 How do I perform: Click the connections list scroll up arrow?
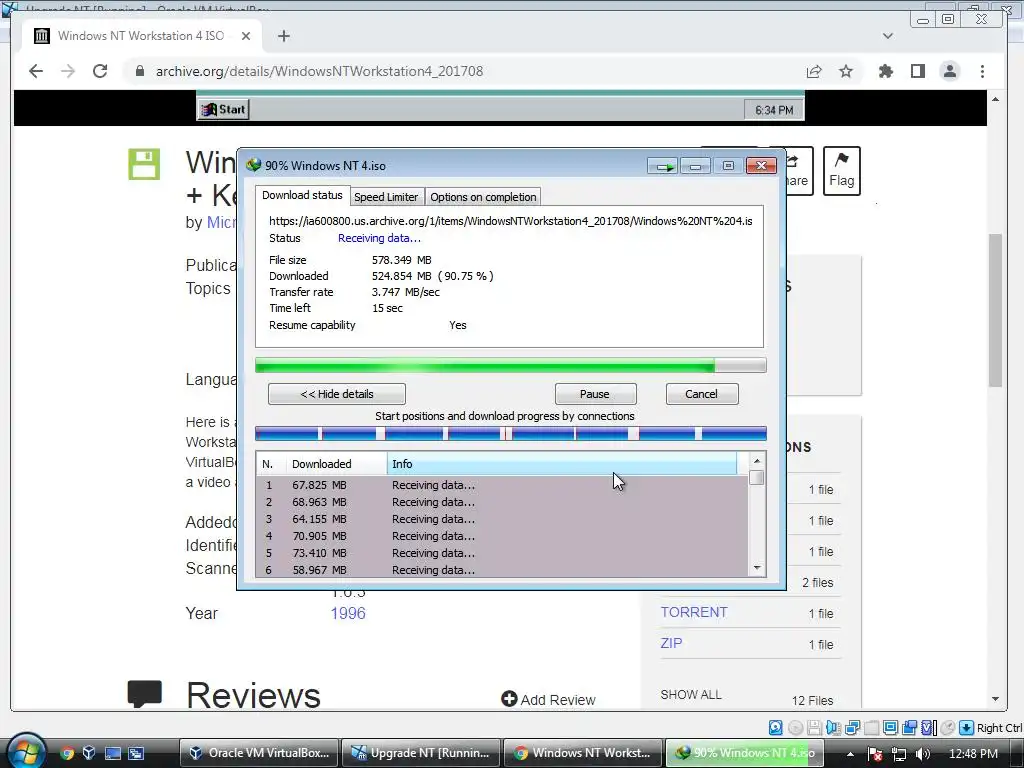pyautogui.click(x=757, y=461)
